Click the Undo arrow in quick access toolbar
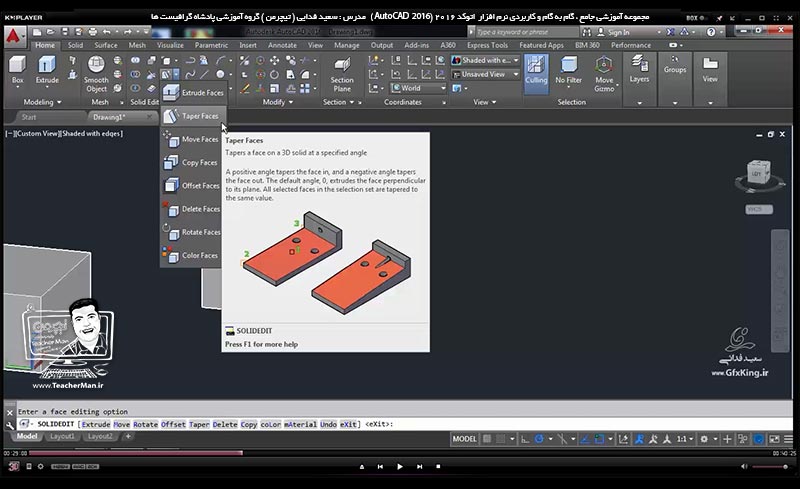 (x=107, y=32)
